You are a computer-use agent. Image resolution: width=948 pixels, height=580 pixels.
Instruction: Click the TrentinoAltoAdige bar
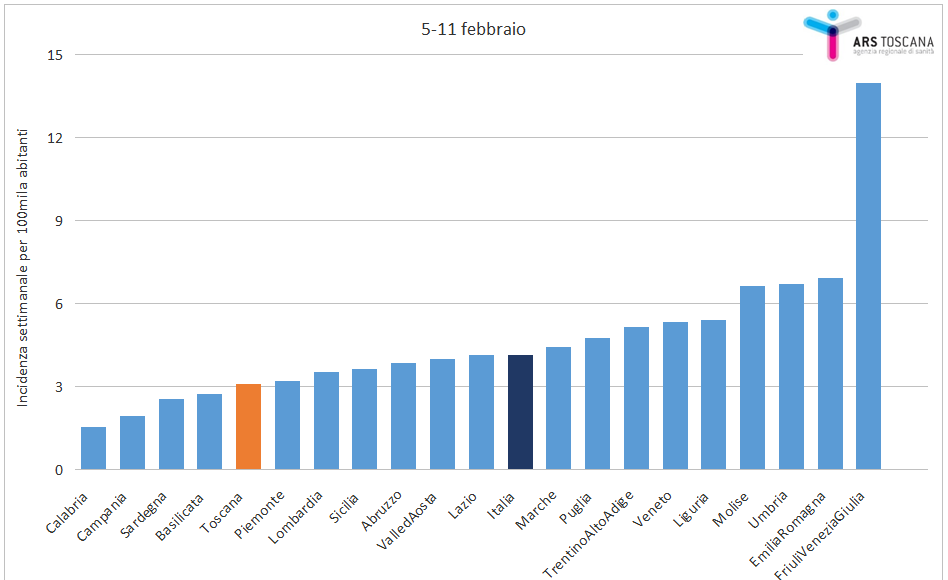click(x=637, y=399)
